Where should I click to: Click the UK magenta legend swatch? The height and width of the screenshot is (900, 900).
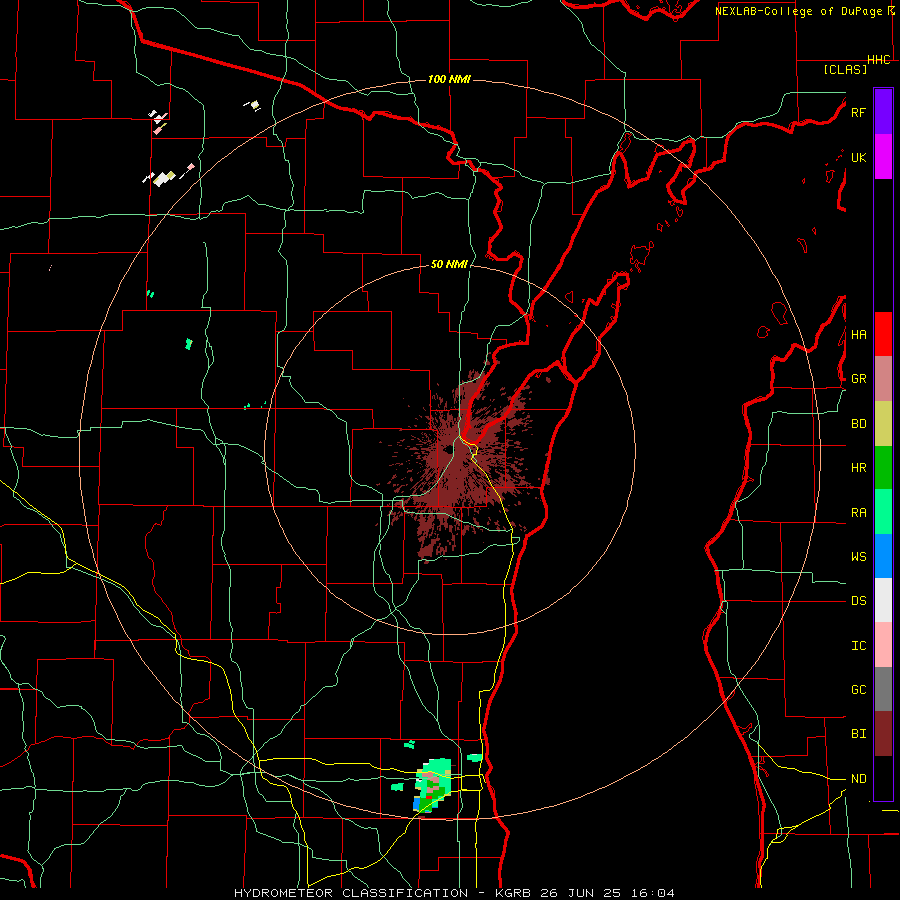coord(883,157)
